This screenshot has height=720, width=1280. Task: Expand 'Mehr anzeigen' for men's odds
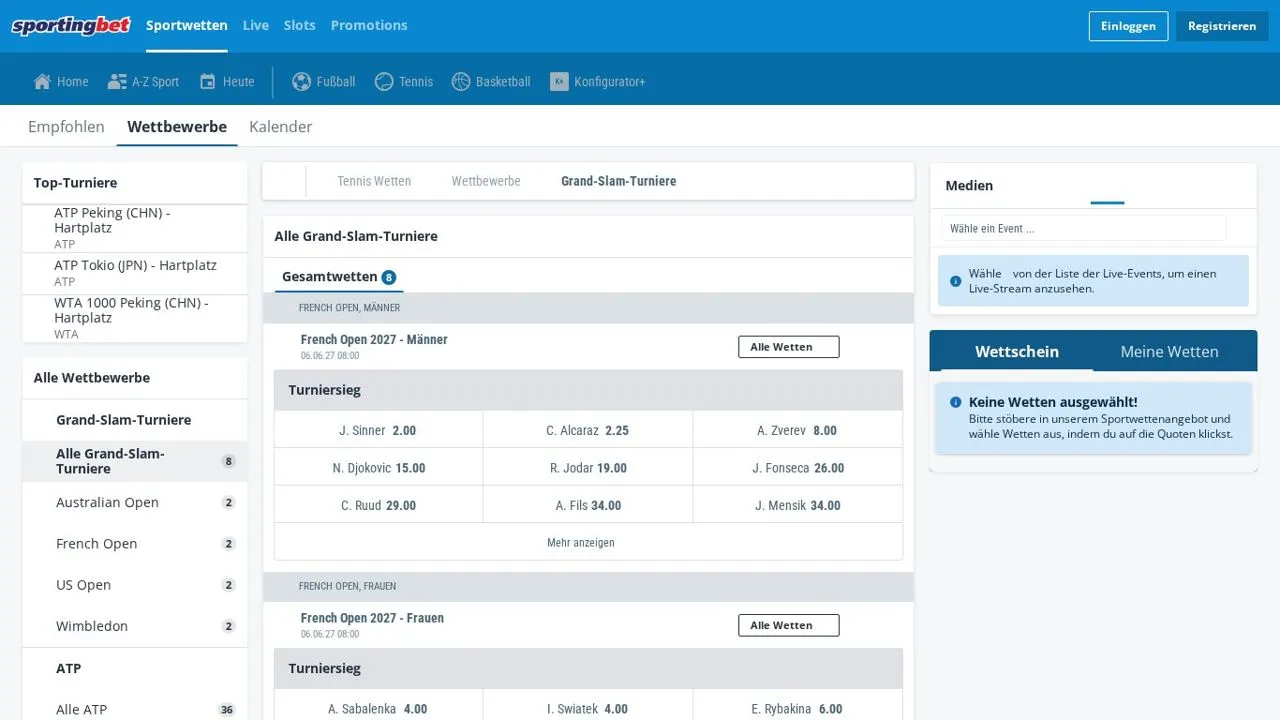581,543
